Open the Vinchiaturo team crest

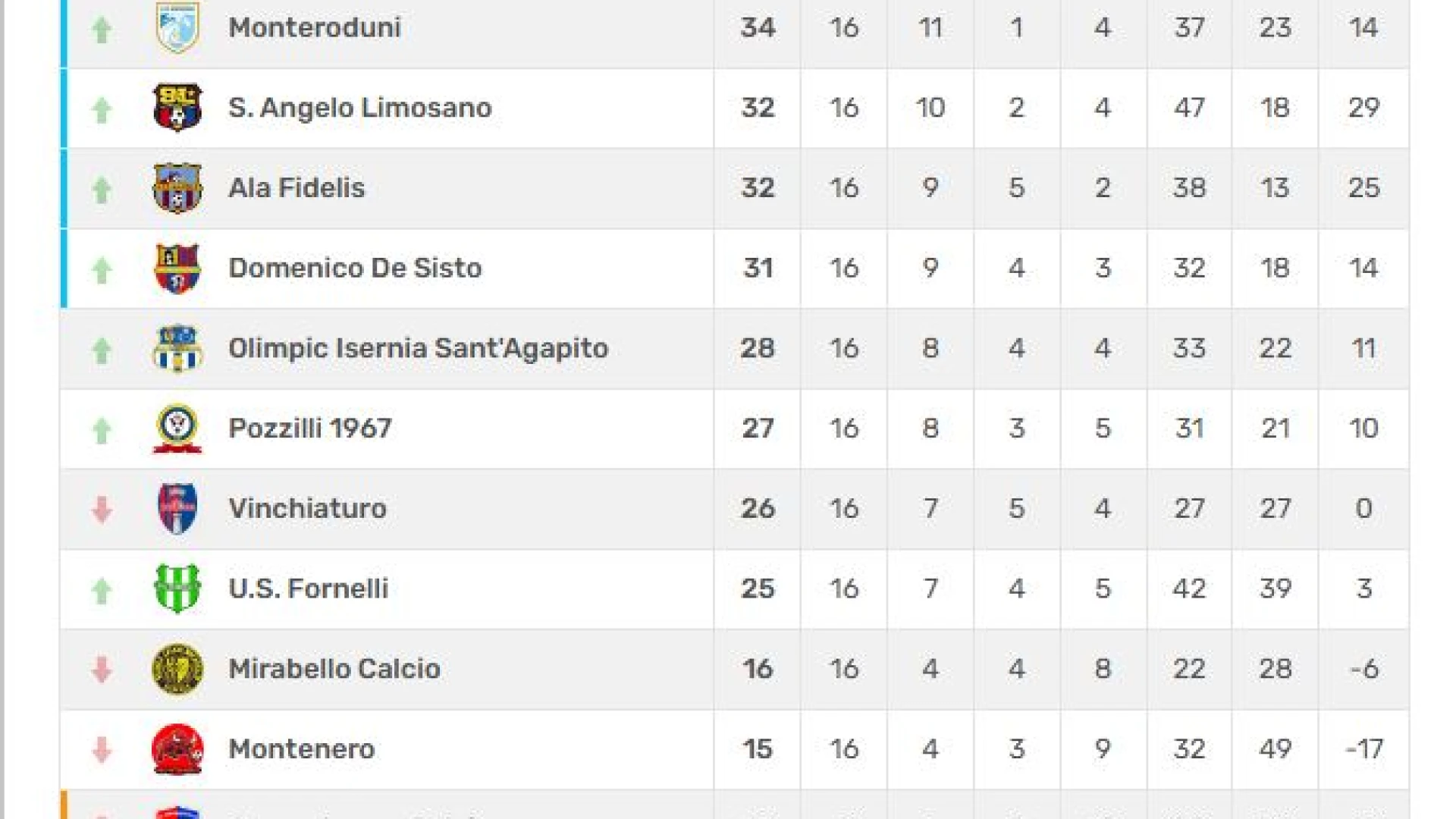[x=177, y=508]
